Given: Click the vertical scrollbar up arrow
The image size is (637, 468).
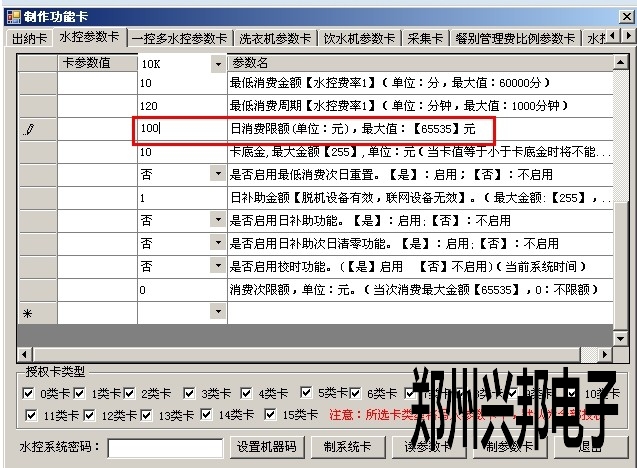Looking at the screenshot, I should (x=623, y=63).
